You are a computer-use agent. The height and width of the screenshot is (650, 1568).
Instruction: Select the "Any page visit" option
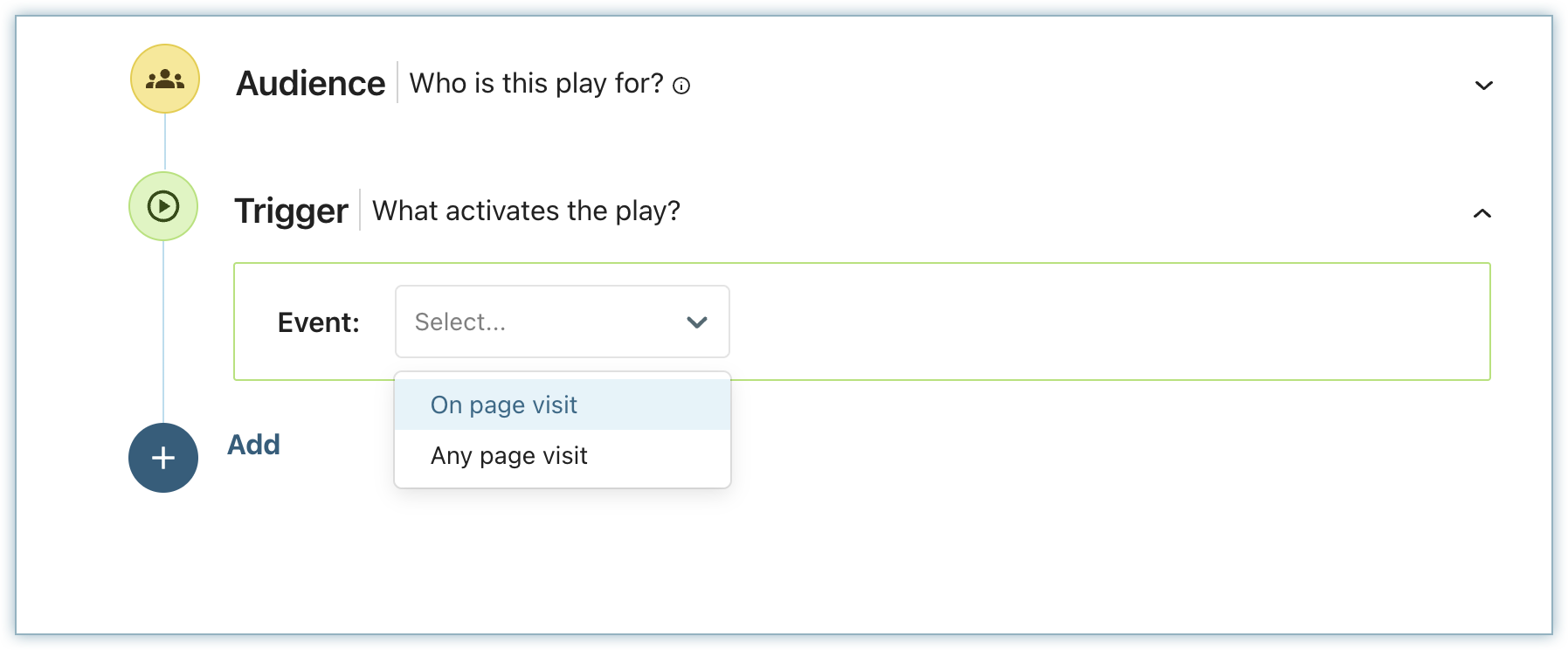click(509, 456)
